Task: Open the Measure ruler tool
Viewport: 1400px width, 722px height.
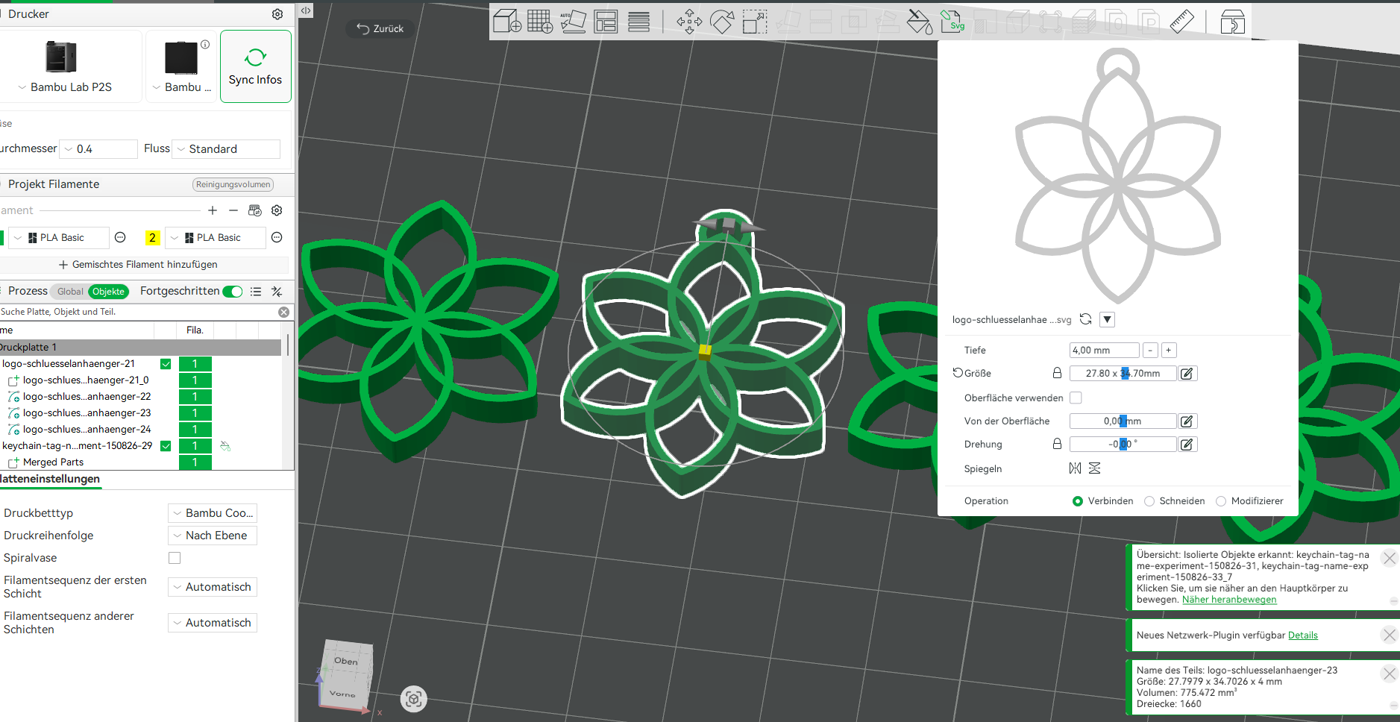Action: 1183,21
